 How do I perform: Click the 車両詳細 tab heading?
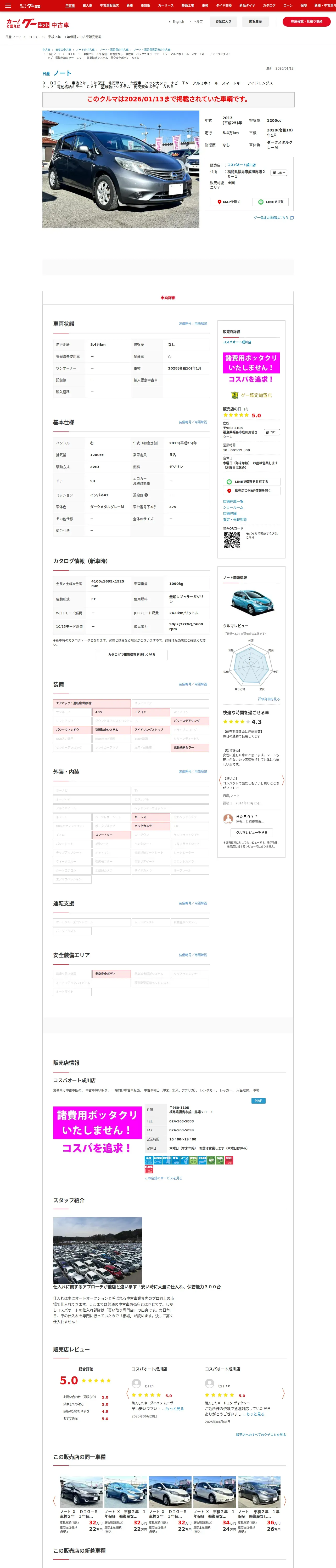(x=168, y=298)
